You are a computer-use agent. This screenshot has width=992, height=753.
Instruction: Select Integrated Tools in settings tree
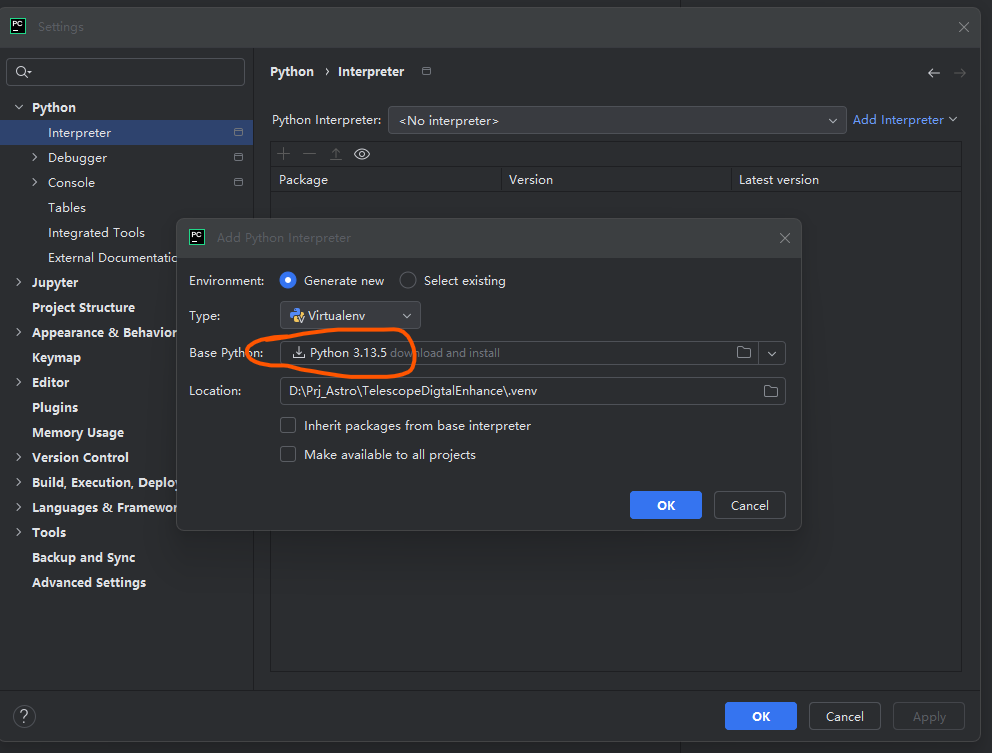click(x=96, y=232)
